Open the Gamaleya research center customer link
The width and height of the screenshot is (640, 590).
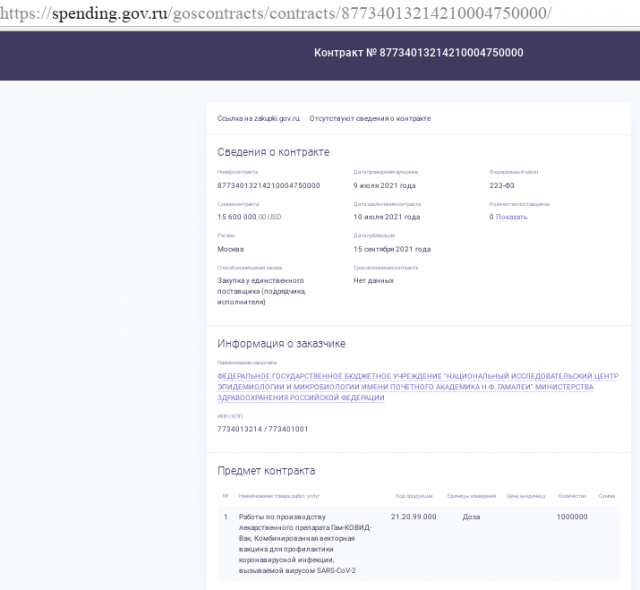pos(417,386)
